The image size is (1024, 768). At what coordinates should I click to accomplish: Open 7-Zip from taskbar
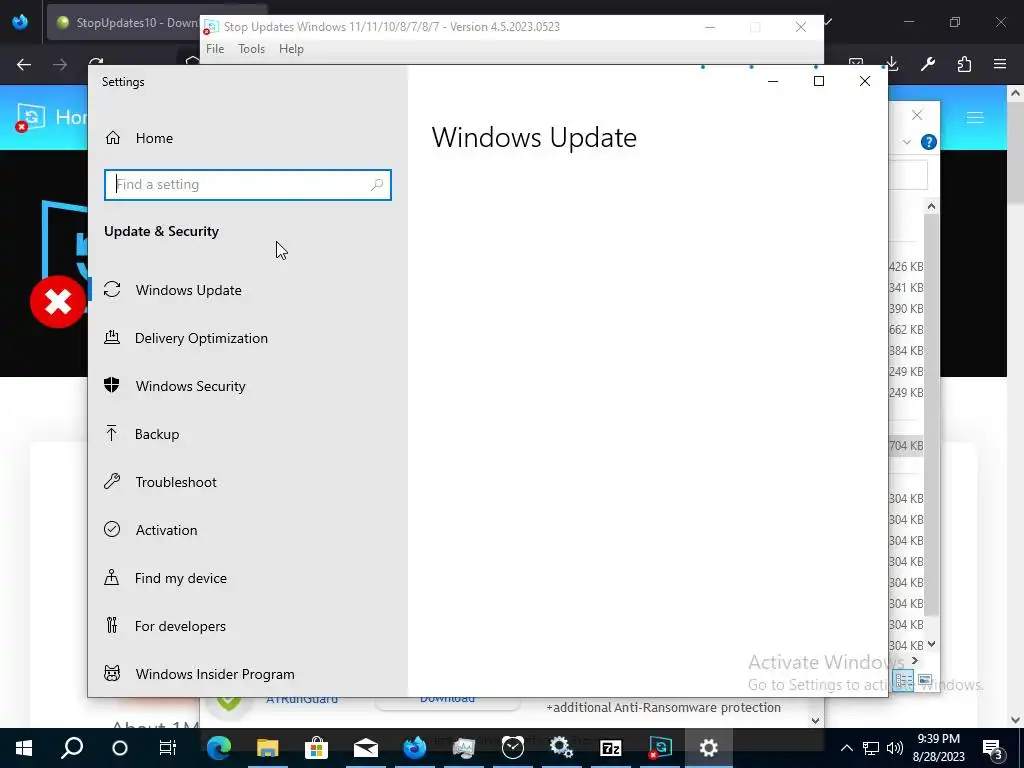611,748
